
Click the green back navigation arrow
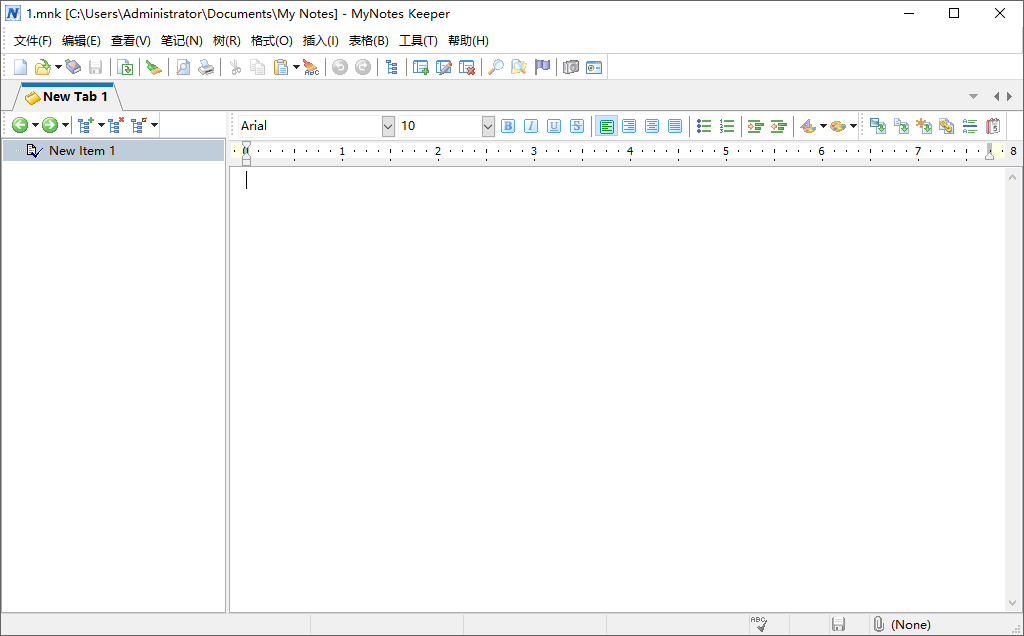pos(22,125)
